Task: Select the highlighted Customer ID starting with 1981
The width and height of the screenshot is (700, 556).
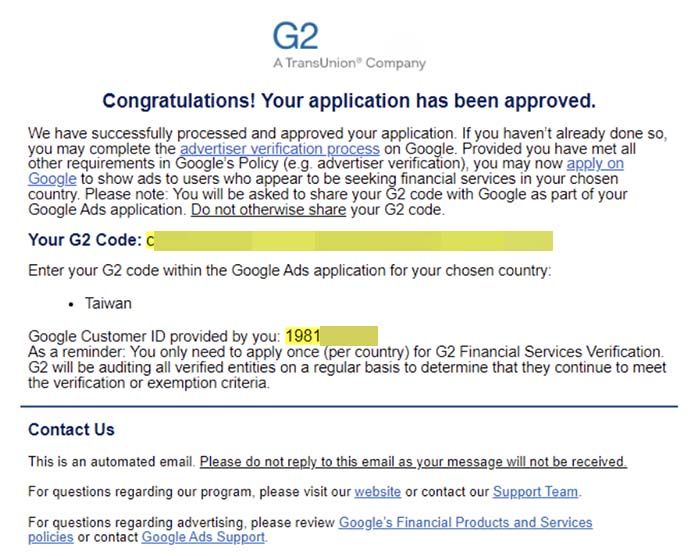Action: pyautogui.click(x=331, y=336)
